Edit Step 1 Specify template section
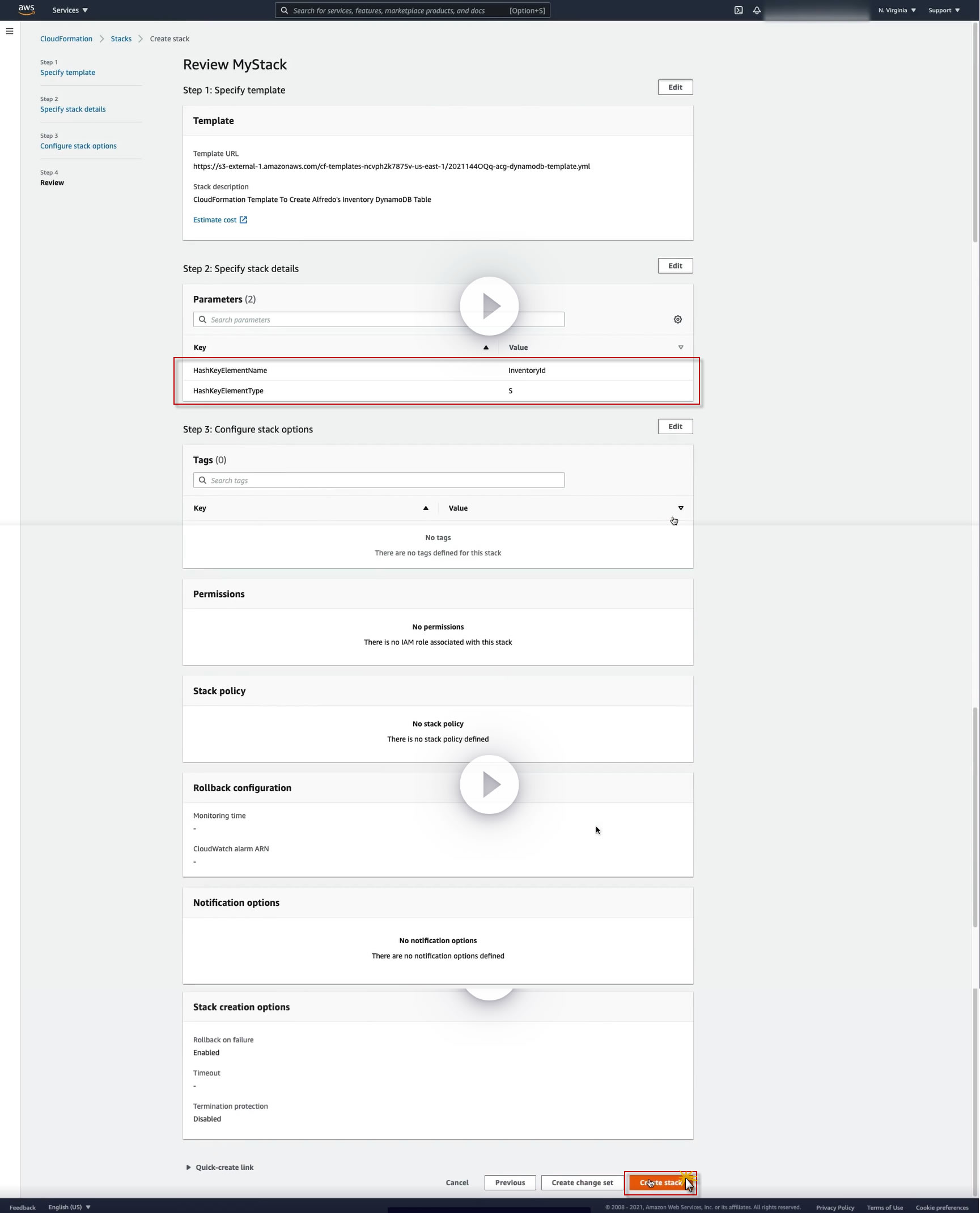The width and height of the screenshot is (980, 1213). point(675,87)
